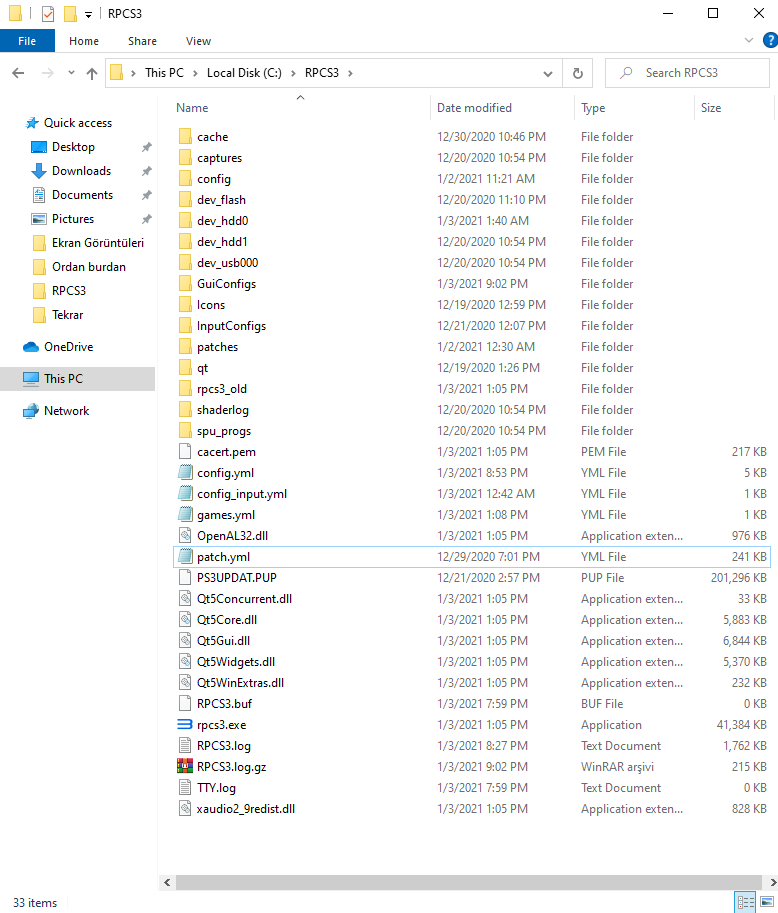This screenshot has height=913, width=778.
Task: Select the patch.yml file row
Action: point(472,557)
